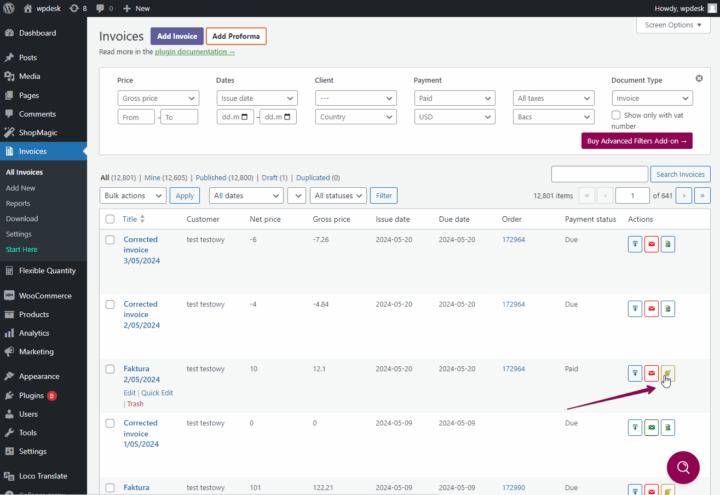
Task: Select Reports in the Invoices submenu
Action: point(18,203)
